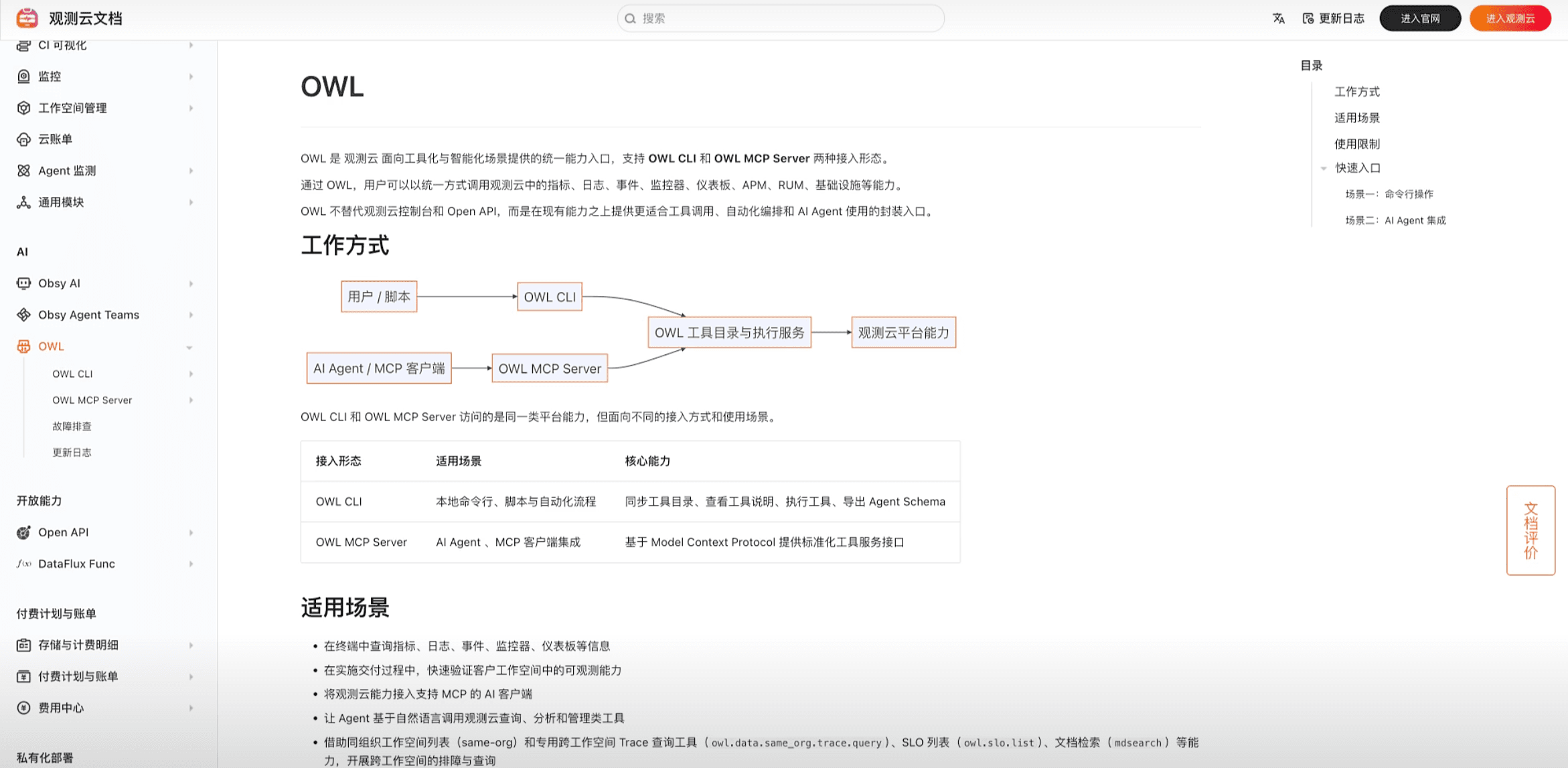Expand the OWL MCP Server submenu arrow
This screenshot has height=768, width=1568.
click(x=191, y=400)
